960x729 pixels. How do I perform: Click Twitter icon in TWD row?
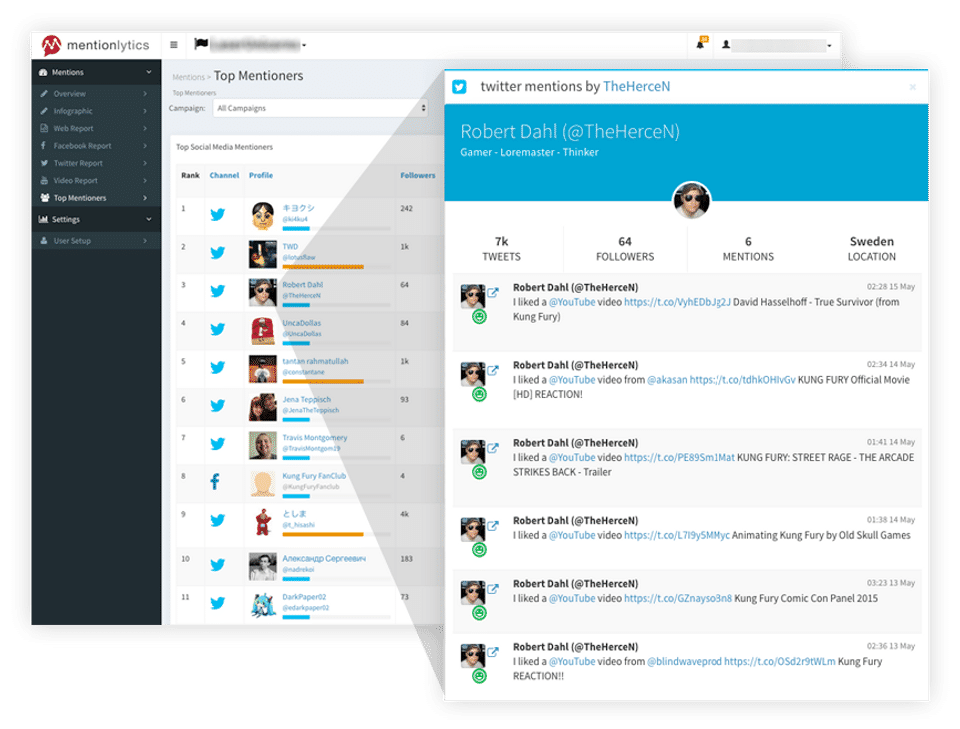coord(217,253)
